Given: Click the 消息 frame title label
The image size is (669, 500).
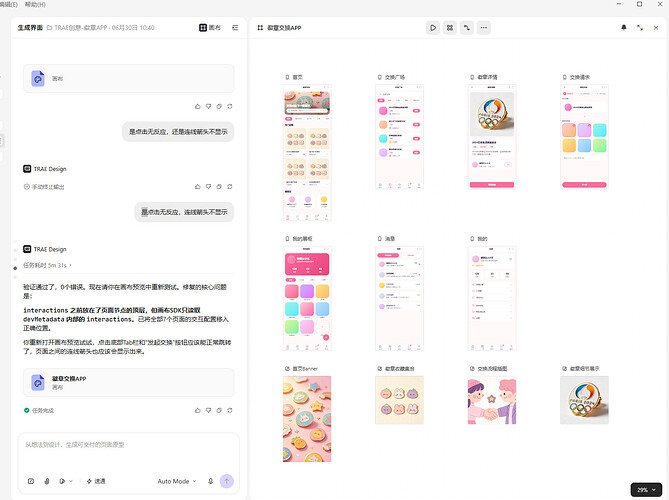Looking at the screenshot, I should [390, 238].
